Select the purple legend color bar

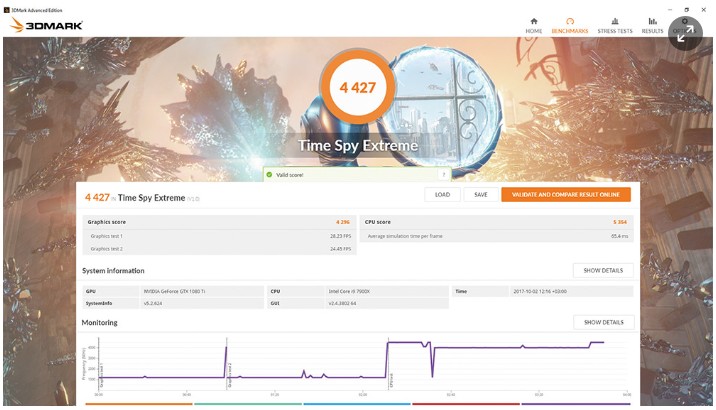pos(576,404)
